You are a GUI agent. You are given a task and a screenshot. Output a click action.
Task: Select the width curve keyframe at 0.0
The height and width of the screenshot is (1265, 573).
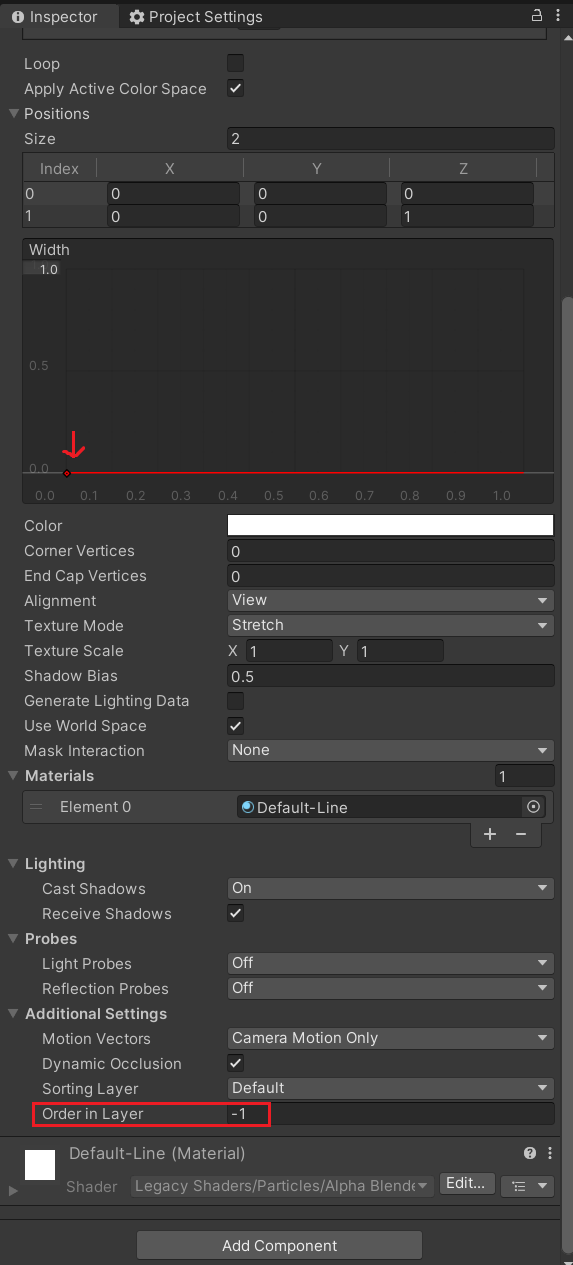67,473
